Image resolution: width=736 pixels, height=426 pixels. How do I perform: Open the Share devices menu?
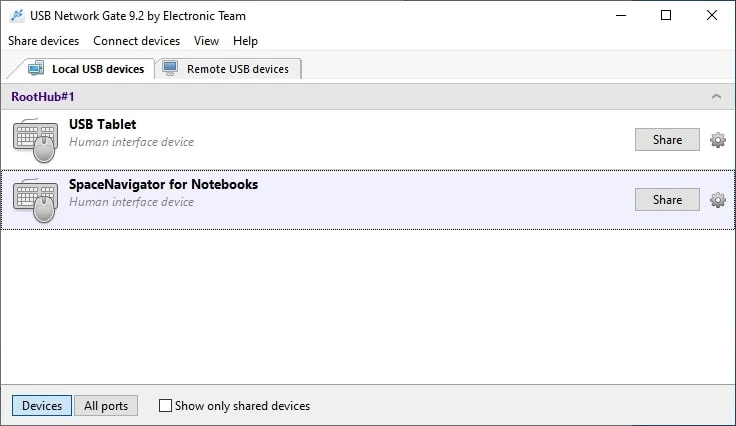pyautogui.click(x=43, y=41)
